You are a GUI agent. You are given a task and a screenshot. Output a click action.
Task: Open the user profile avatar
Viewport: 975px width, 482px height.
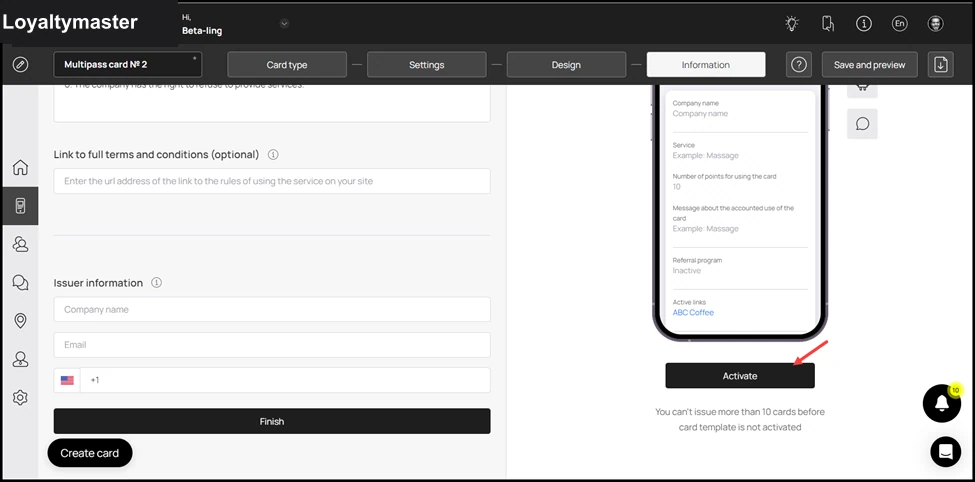pos(935,24)
